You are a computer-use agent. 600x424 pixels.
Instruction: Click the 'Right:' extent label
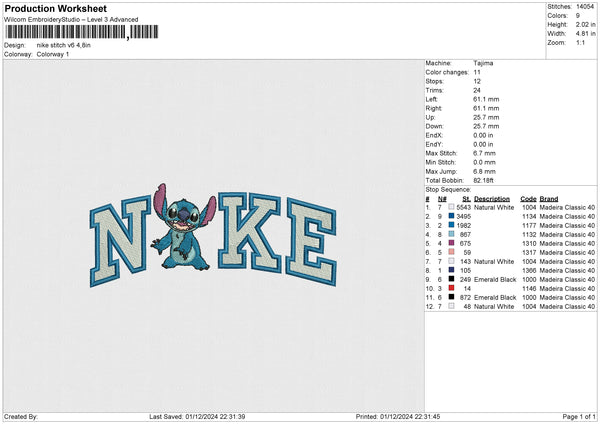pos(434,108)
